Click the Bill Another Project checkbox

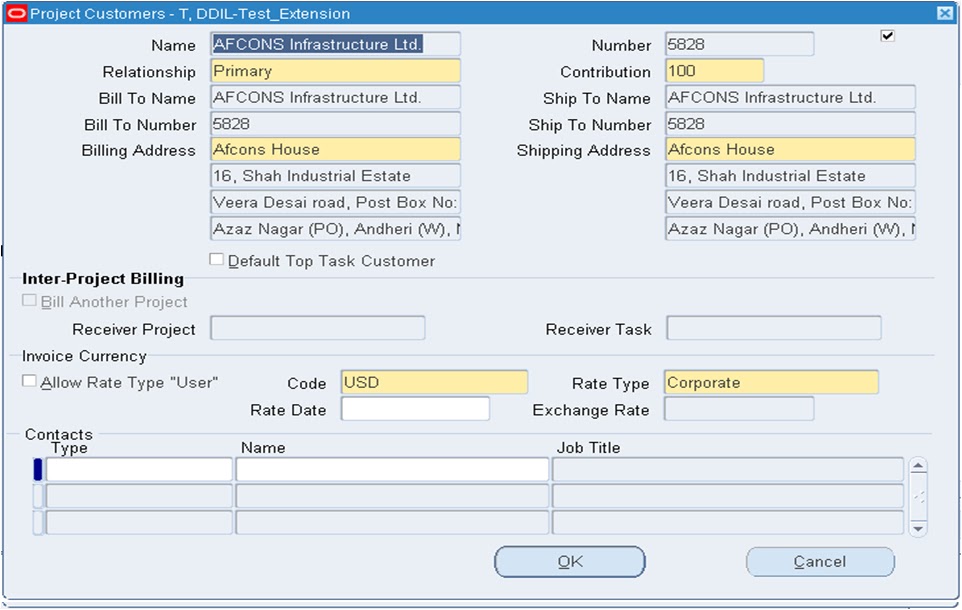[x=28, y=301]
